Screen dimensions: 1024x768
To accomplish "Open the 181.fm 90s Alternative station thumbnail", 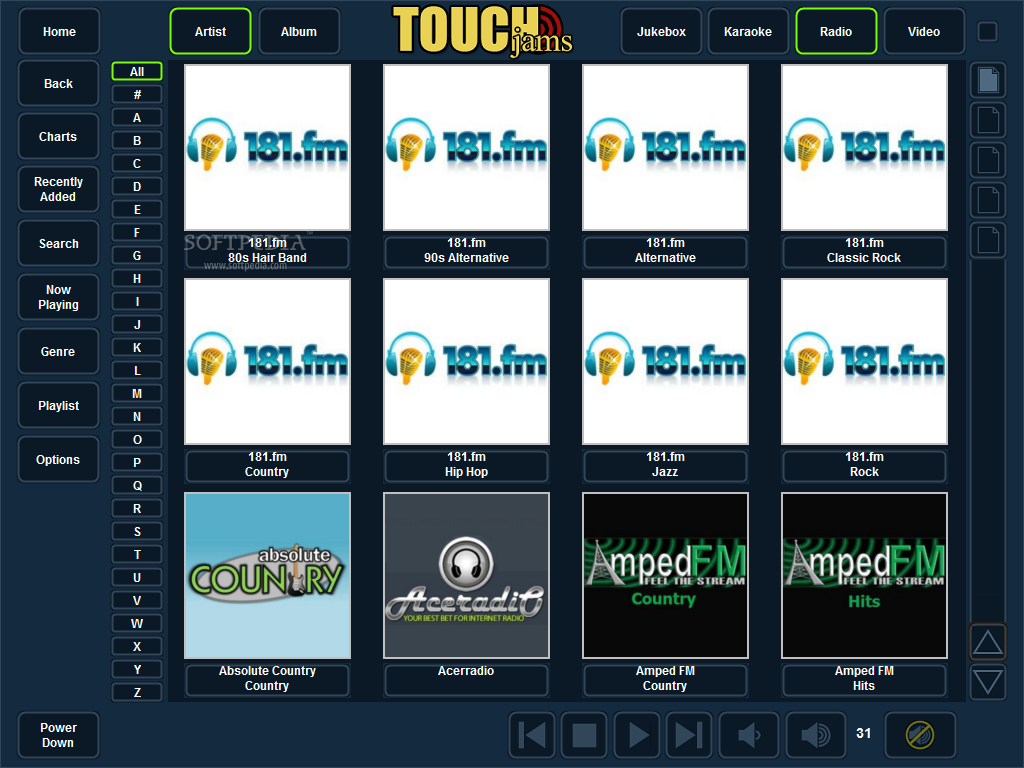I will (466, 148).
